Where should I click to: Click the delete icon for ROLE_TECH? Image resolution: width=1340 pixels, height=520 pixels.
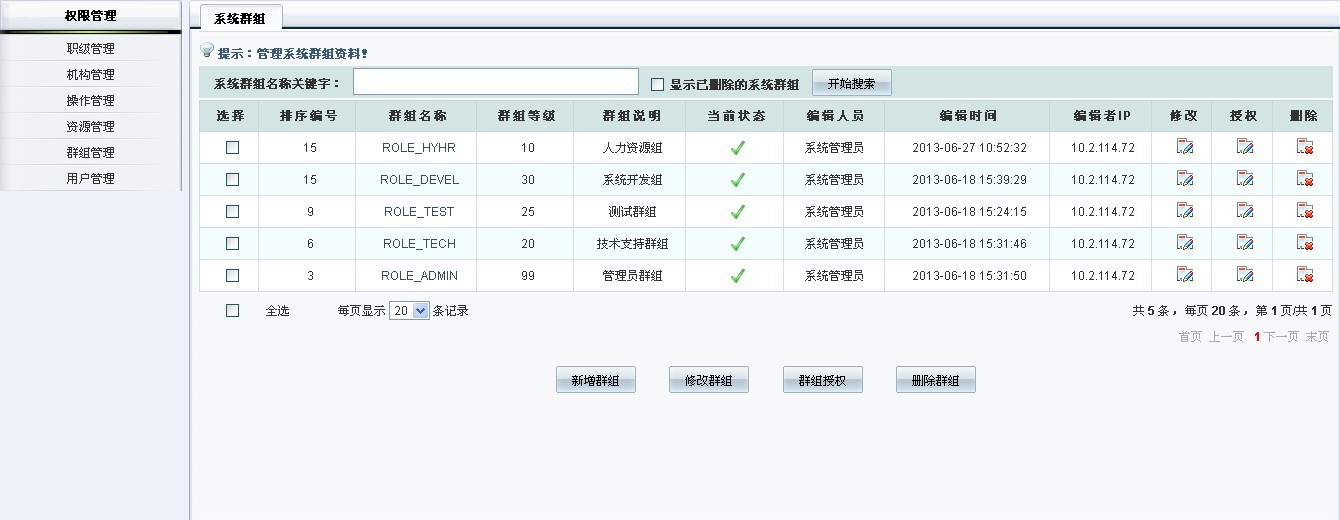click(1305, 243)
